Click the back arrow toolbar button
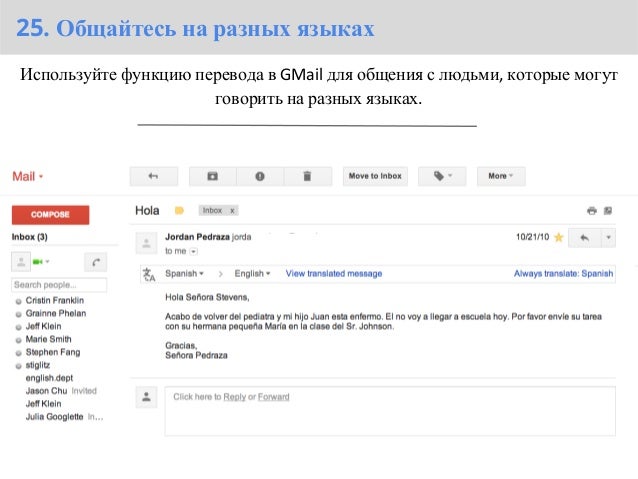The image size is (638, 479). 154,176
